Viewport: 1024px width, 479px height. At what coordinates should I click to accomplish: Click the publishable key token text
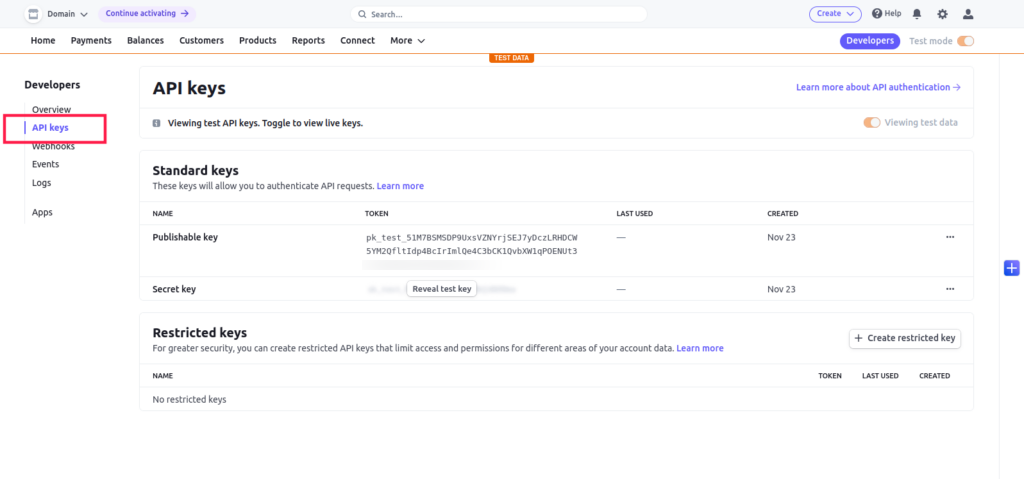[472, 244]
